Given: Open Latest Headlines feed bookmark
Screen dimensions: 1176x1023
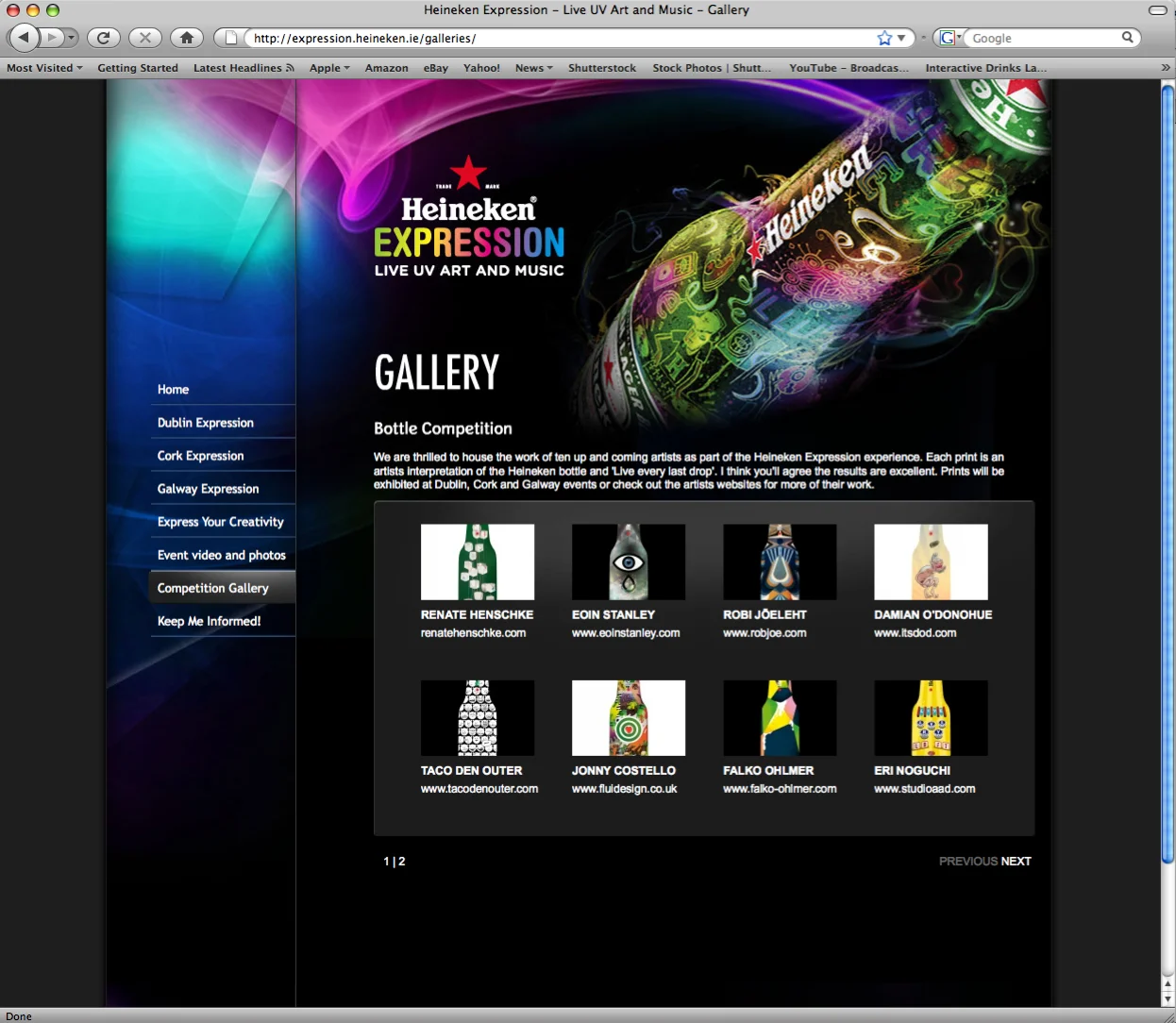Looking at the screenshot, I should [244, 68].
